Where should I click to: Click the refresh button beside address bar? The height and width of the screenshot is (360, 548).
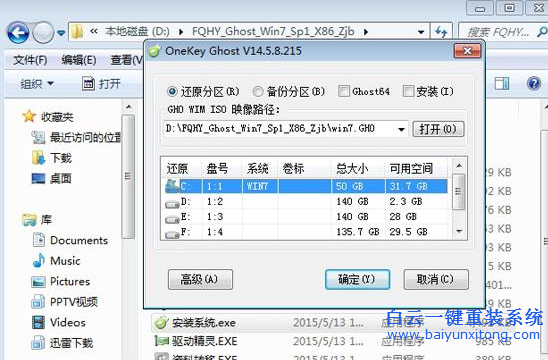coord(441,32)
